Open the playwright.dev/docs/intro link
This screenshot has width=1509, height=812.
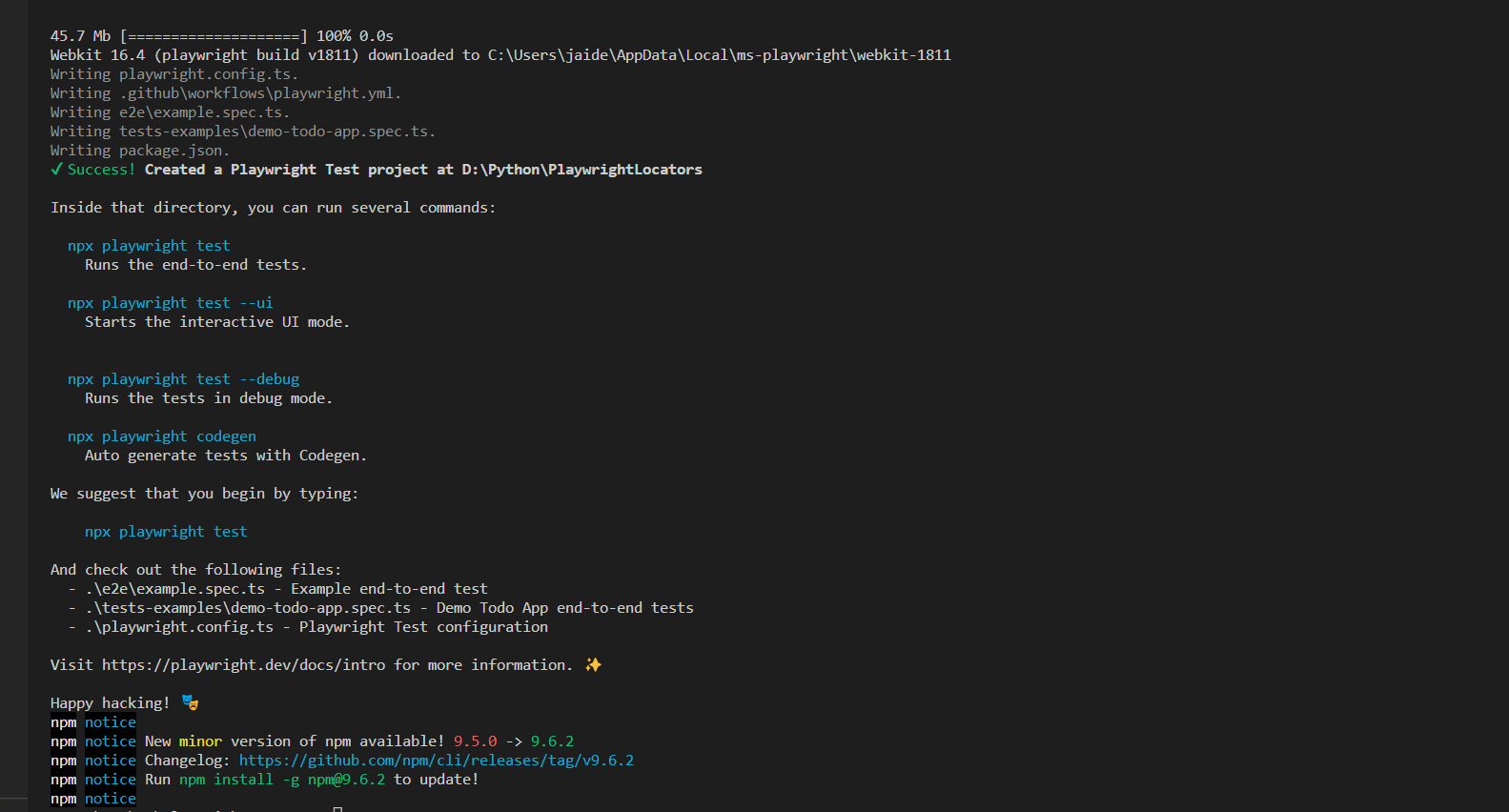click(244, 665)
